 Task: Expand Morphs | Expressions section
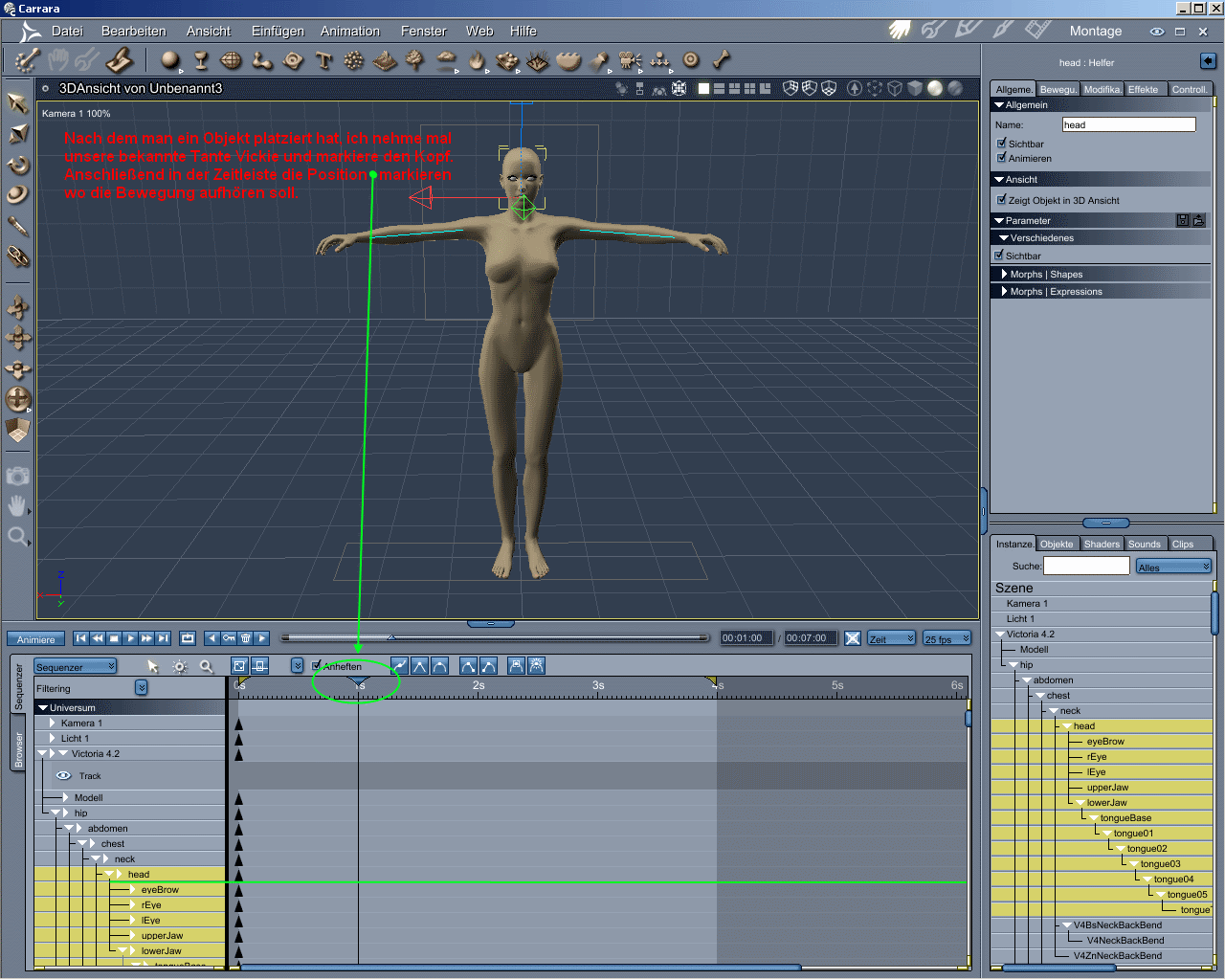click(x=1004, y=292)
